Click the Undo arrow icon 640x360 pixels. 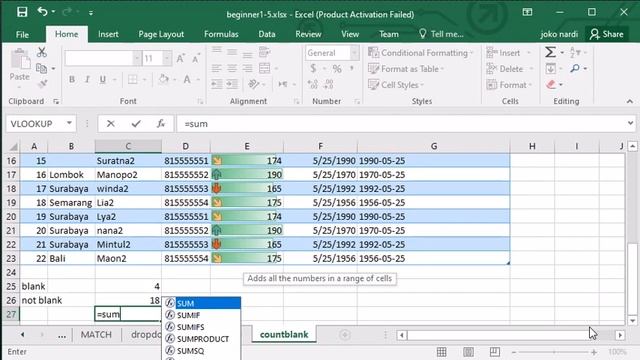tap(42, 12)
